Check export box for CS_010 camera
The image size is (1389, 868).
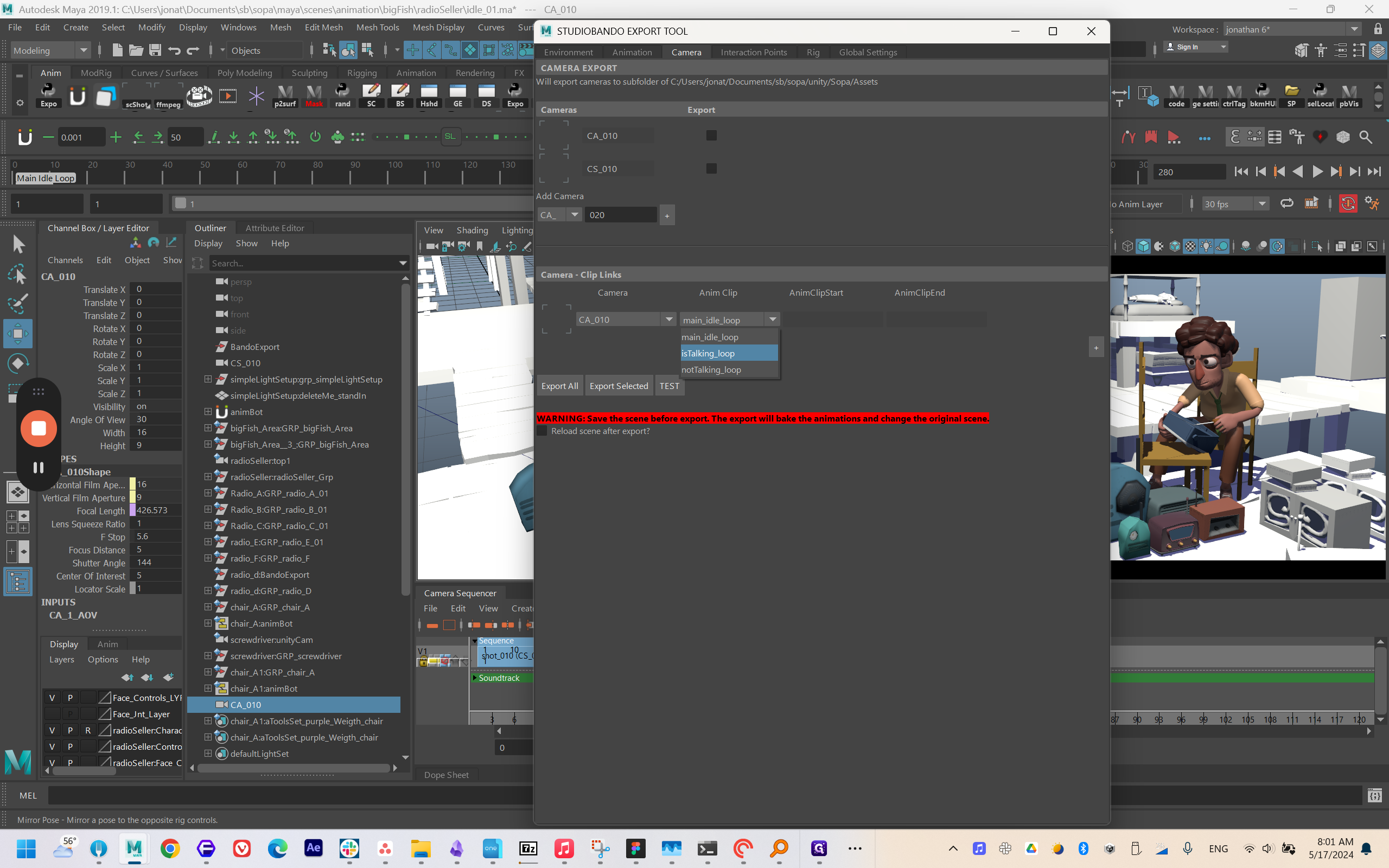711,168
